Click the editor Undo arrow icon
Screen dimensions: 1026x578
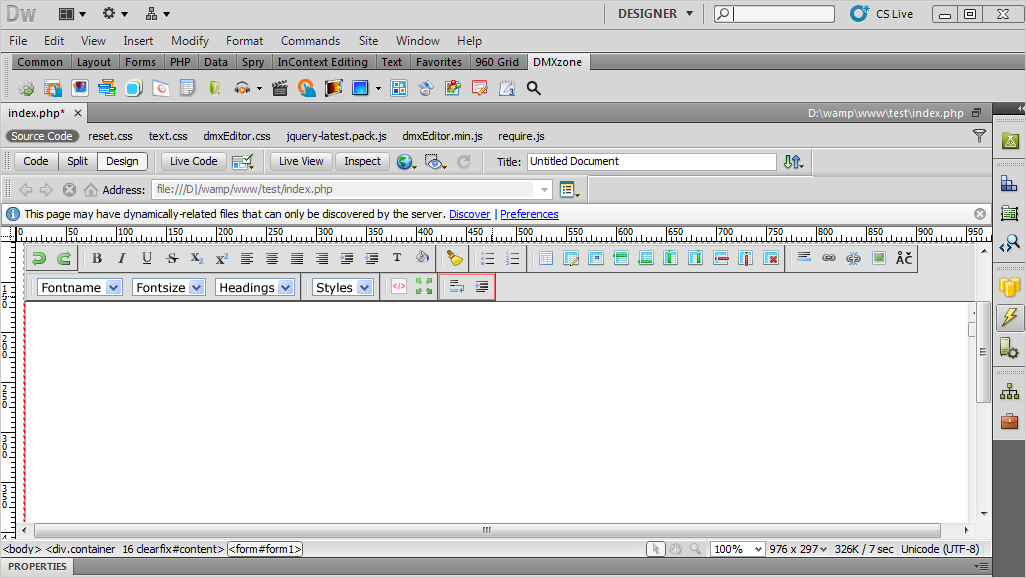[x=39, y=259]
